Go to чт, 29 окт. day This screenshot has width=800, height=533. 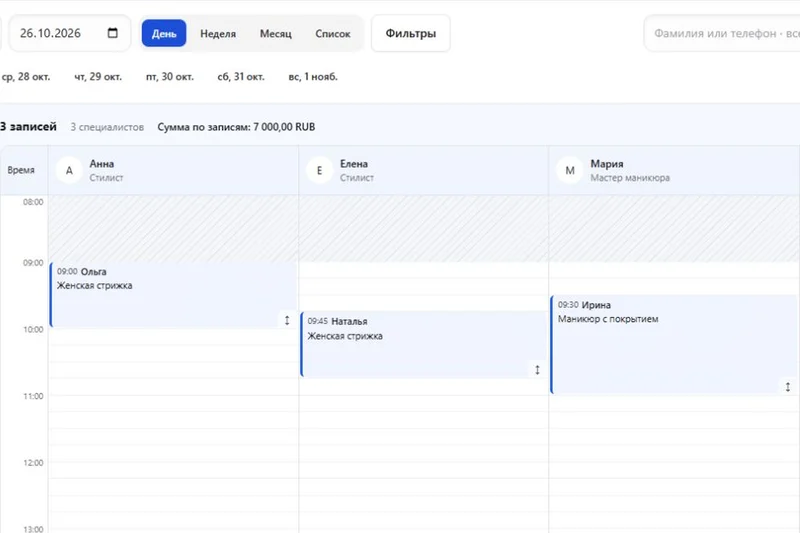(98, 77)
